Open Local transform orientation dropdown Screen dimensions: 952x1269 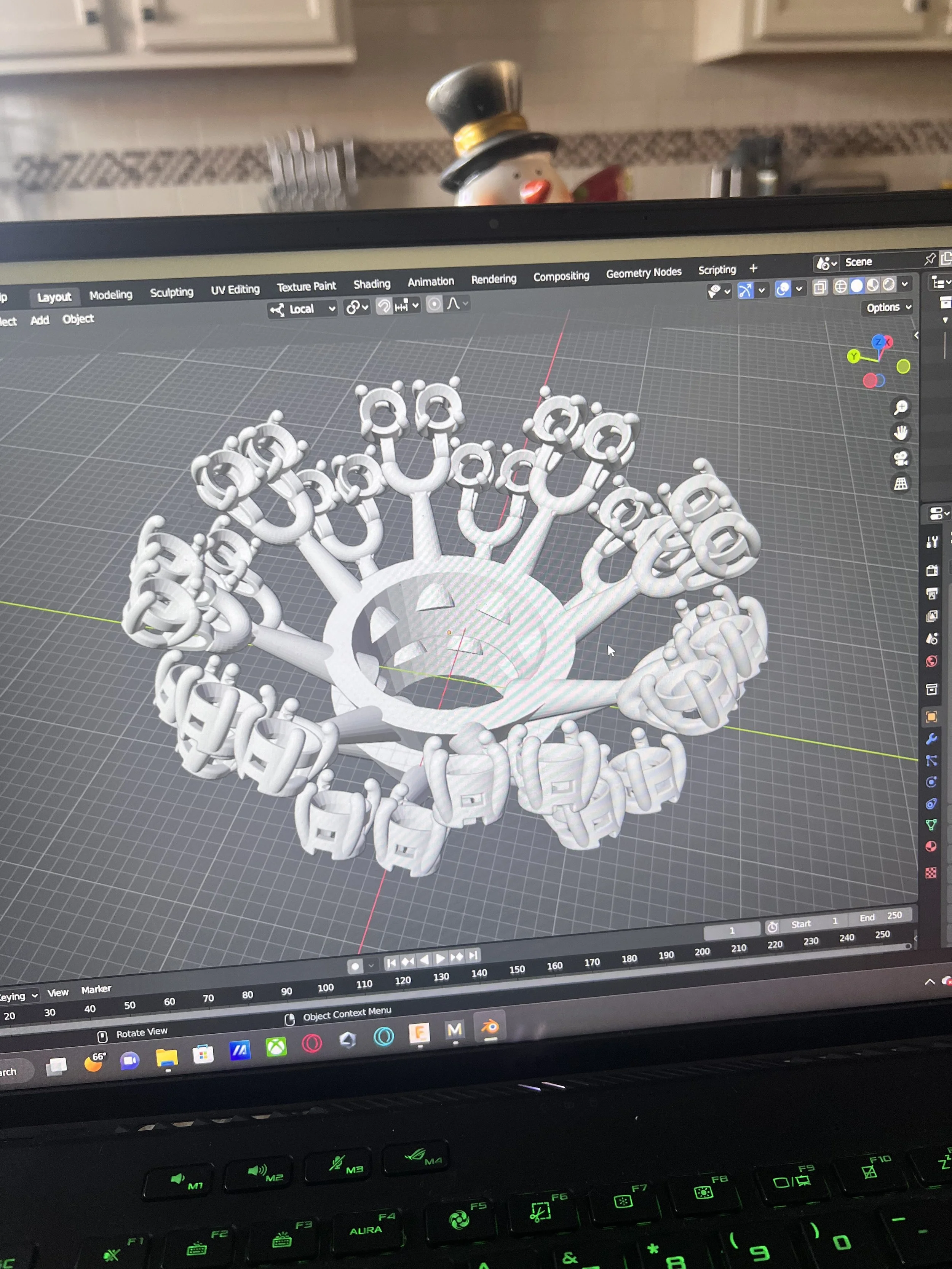302,309
